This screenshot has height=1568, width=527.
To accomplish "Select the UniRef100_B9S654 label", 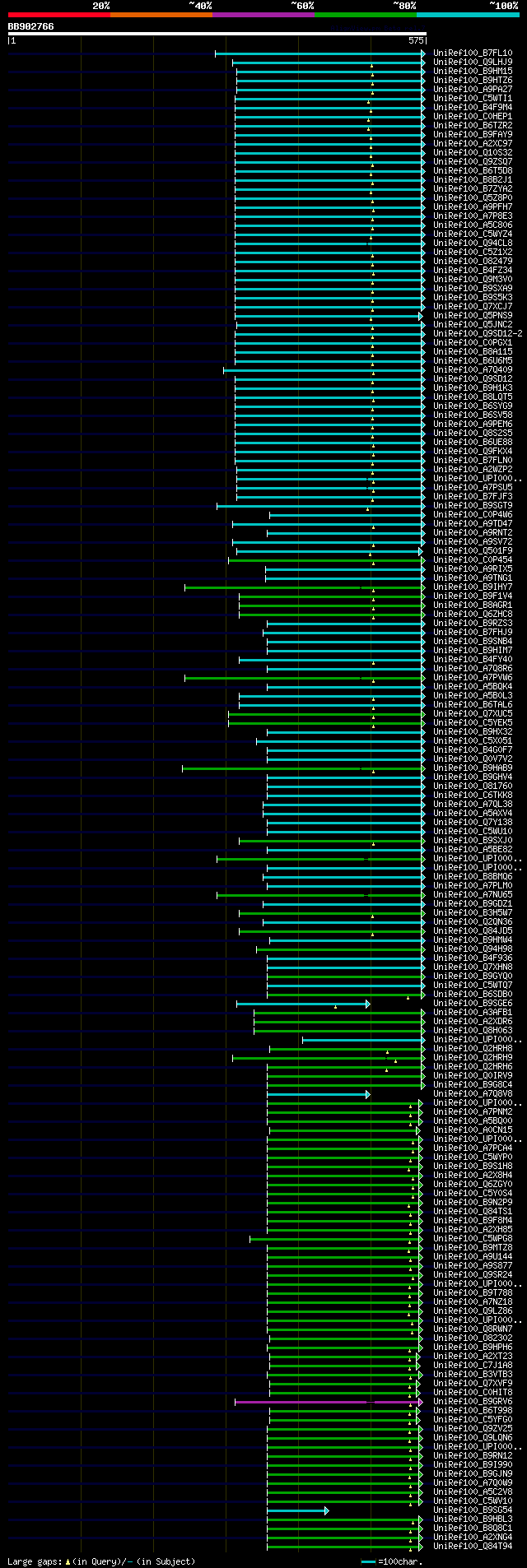I will pyautogui.click(x=473, y=1510).
